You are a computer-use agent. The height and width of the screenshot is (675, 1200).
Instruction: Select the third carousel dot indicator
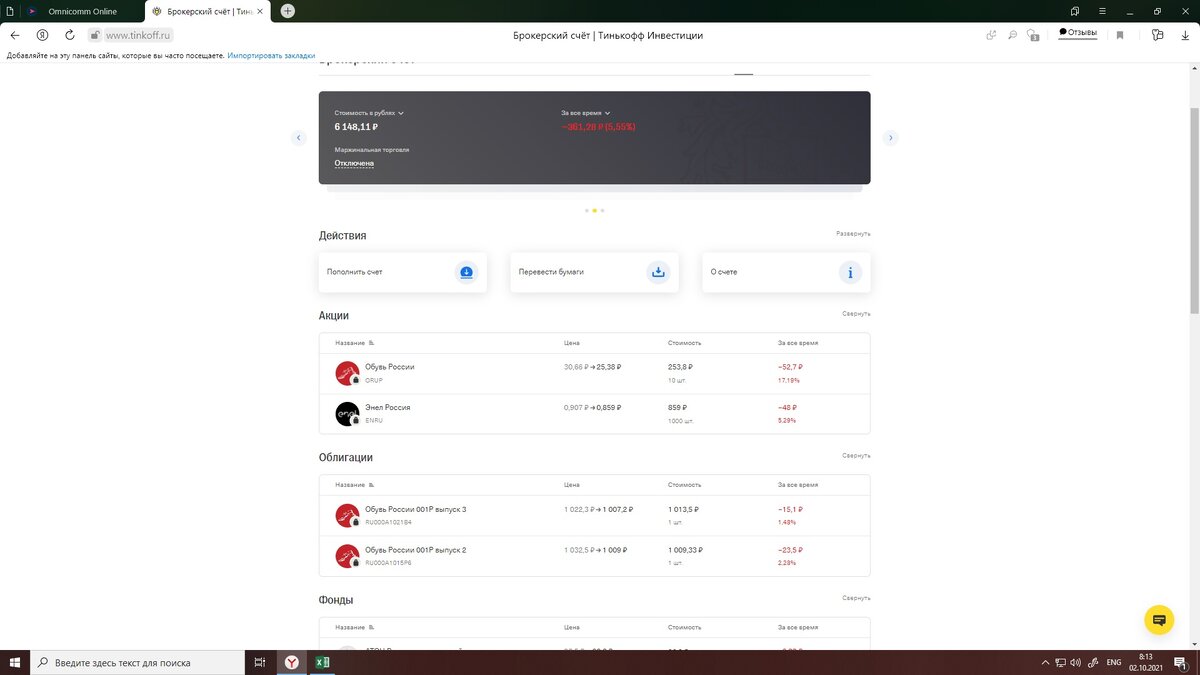[602, 211]
